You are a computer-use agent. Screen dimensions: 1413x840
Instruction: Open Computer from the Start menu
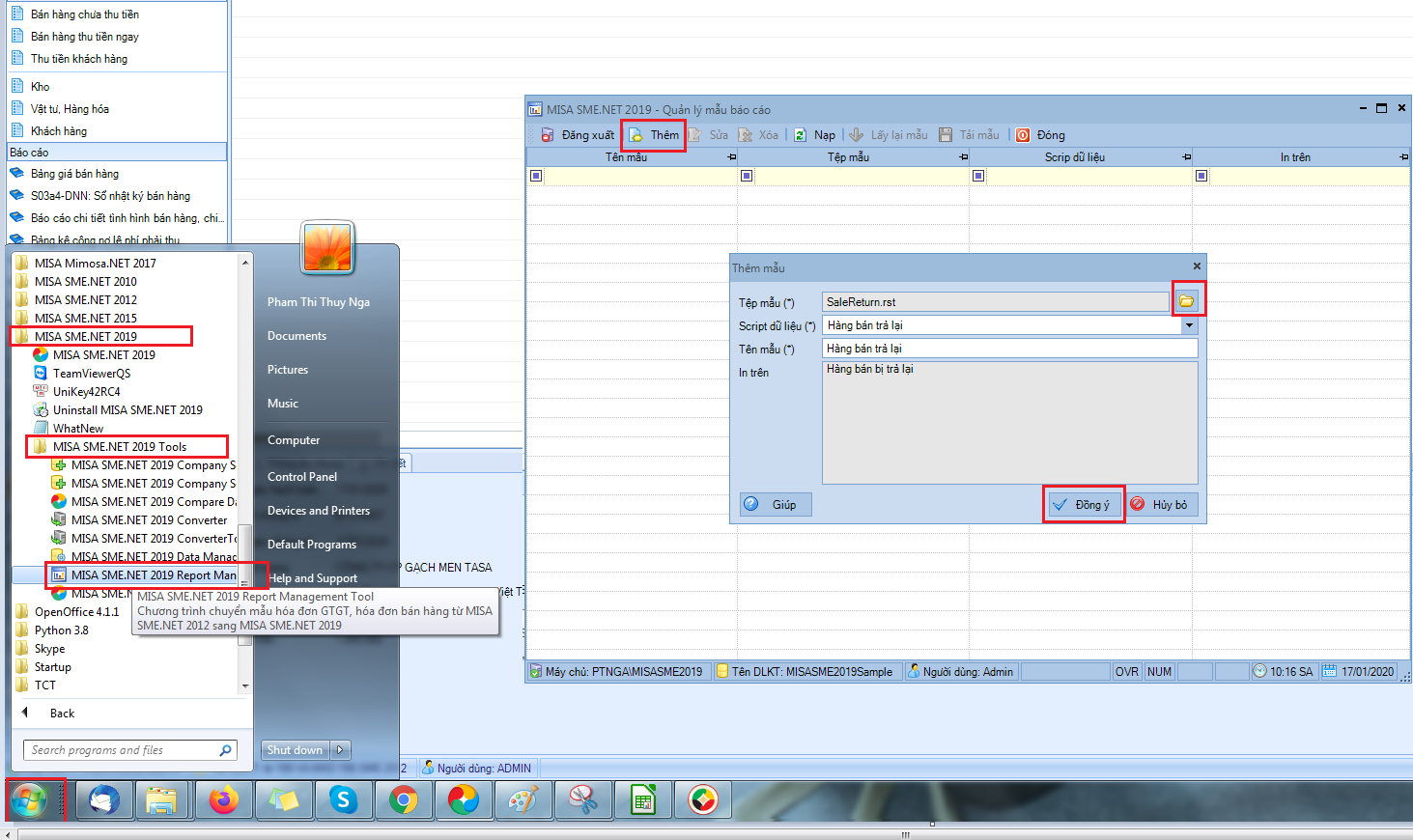294,440
